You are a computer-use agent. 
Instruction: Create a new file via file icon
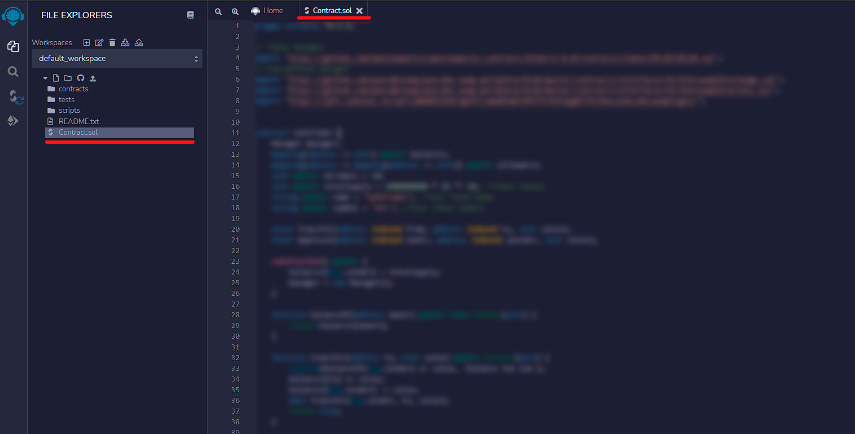point(56,77)
